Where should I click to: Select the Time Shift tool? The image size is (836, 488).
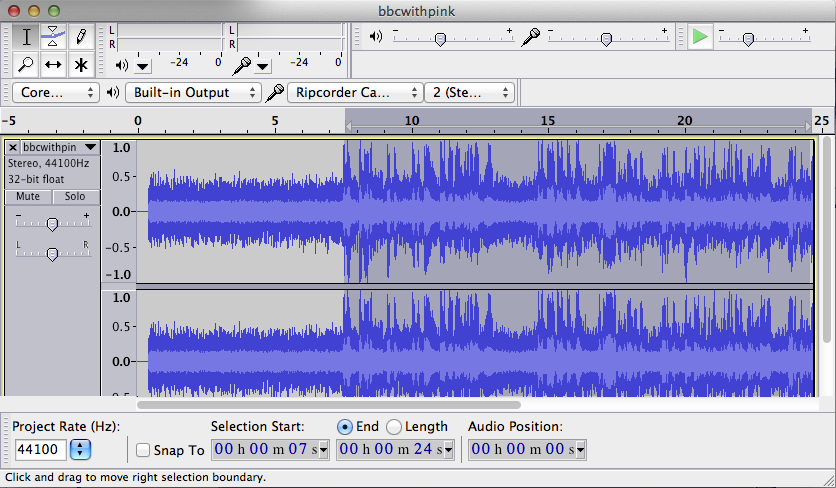[x=53, y=65]
